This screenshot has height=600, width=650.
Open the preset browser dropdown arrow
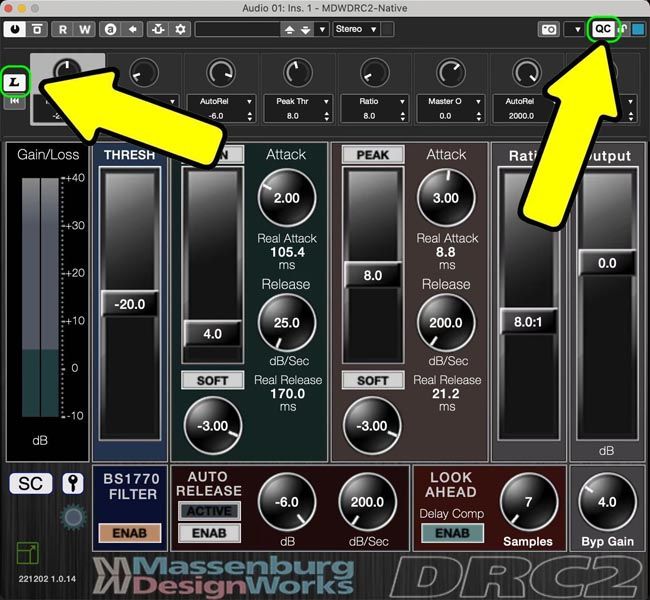coord(322,29)
